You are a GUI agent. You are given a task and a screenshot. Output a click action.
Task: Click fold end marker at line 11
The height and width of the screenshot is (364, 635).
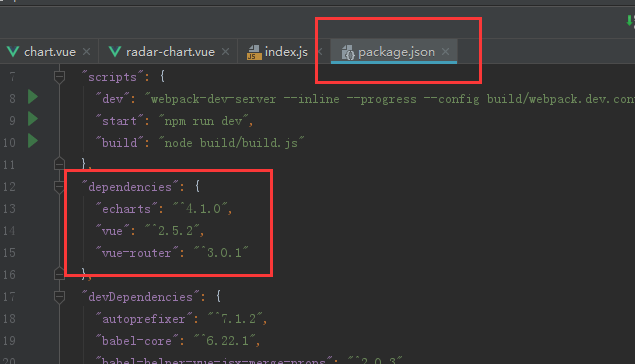(x=59, y=164)
